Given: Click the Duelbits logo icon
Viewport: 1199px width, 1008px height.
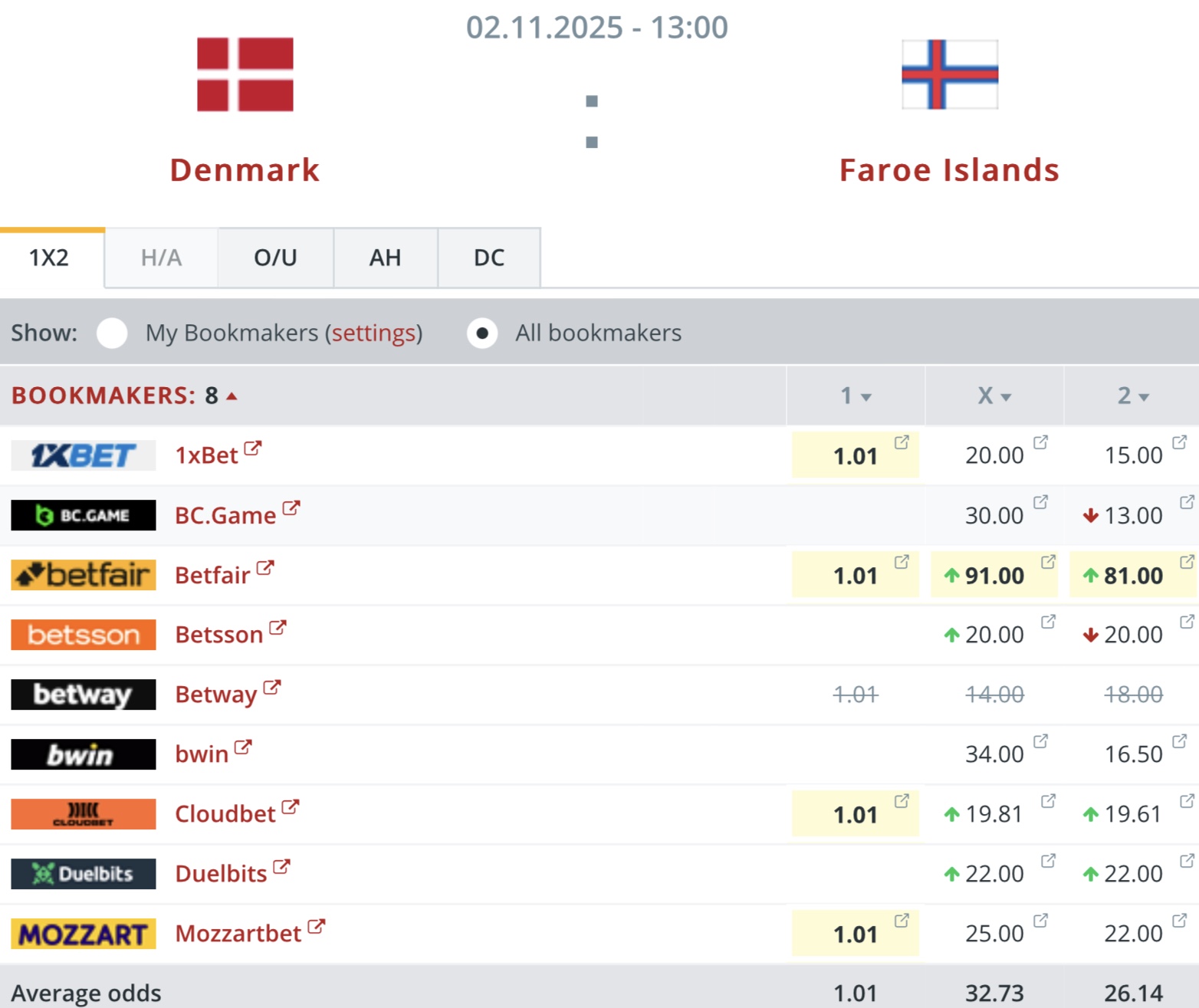Looking at the screenshot, I should pos(83,874).
